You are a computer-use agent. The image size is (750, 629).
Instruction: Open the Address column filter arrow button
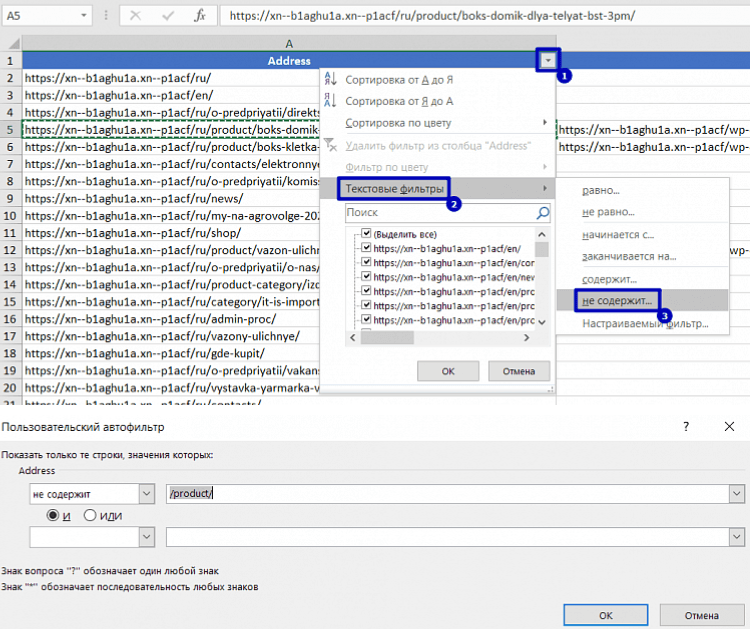(x=547, y=61)
